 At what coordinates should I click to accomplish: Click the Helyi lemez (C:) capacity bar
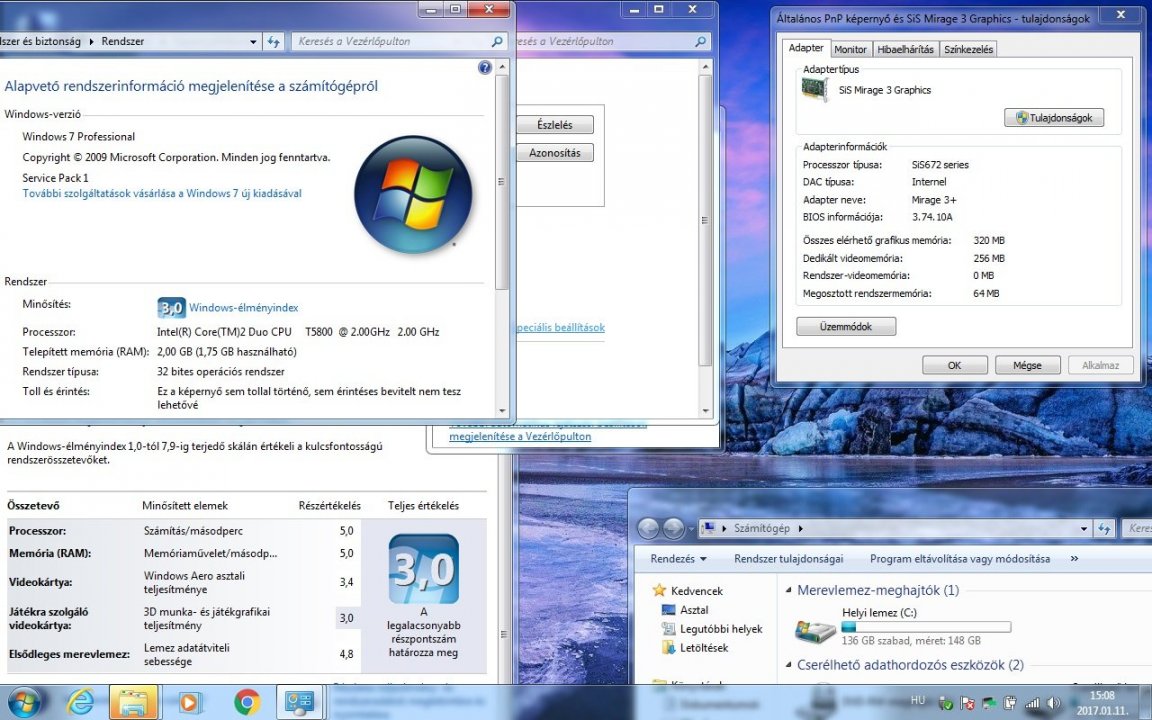pyautogui.click(x=926, y=627)
